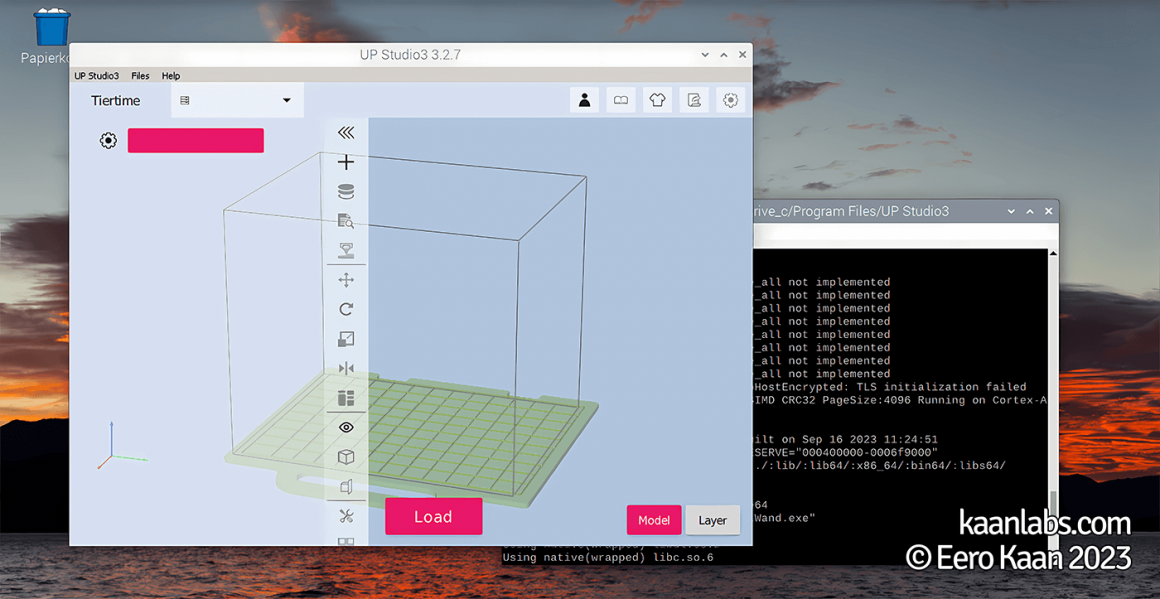
Task: Select the Mirror tool icon
Action: click(x=346, y=369)
